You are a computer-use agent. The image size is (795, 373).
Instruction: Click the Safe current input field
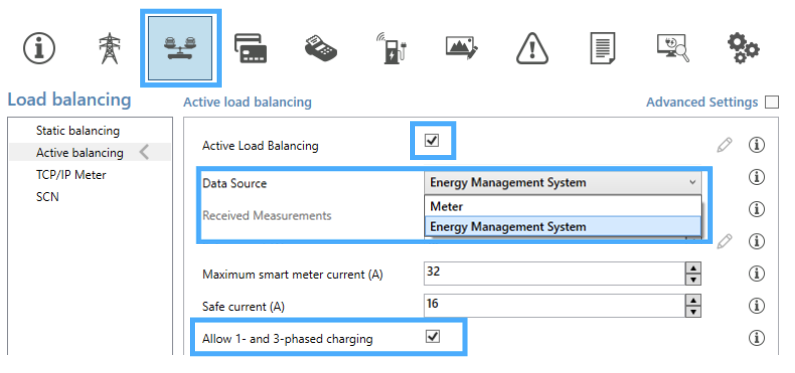tap(555, 306)
